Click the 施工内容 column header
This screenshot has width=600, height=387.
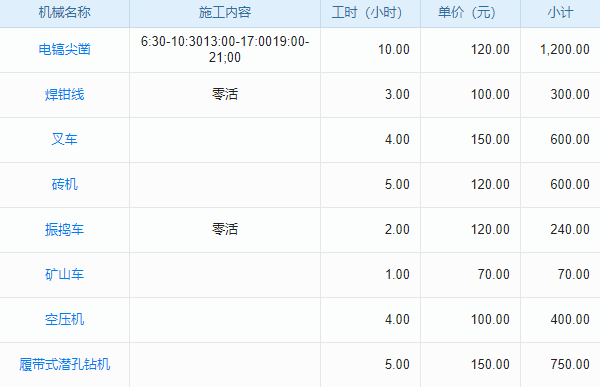225,13
